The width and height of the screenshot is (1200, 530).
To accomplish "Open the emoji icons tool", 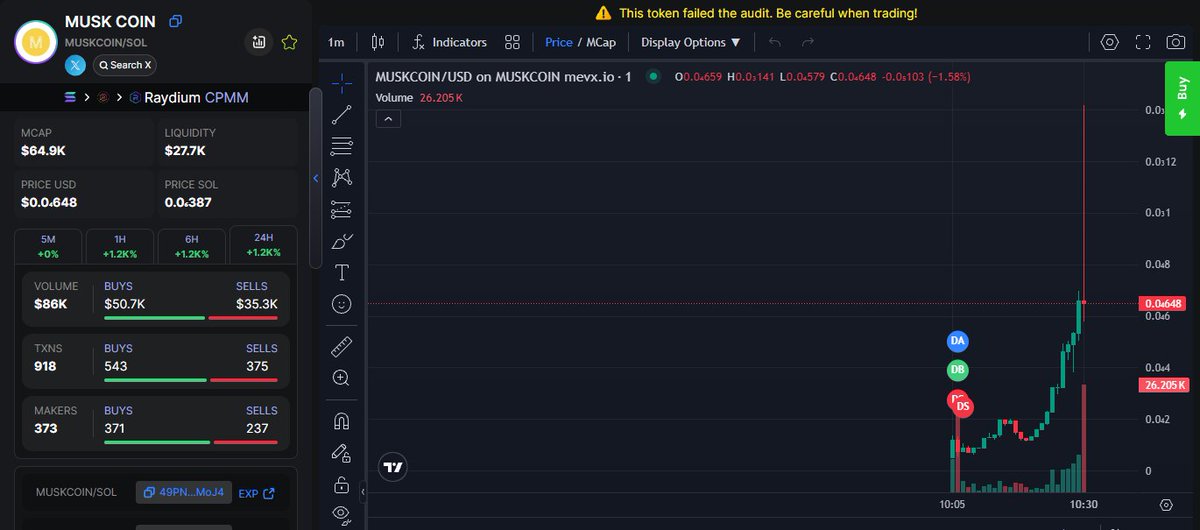I will coord(341,303).
